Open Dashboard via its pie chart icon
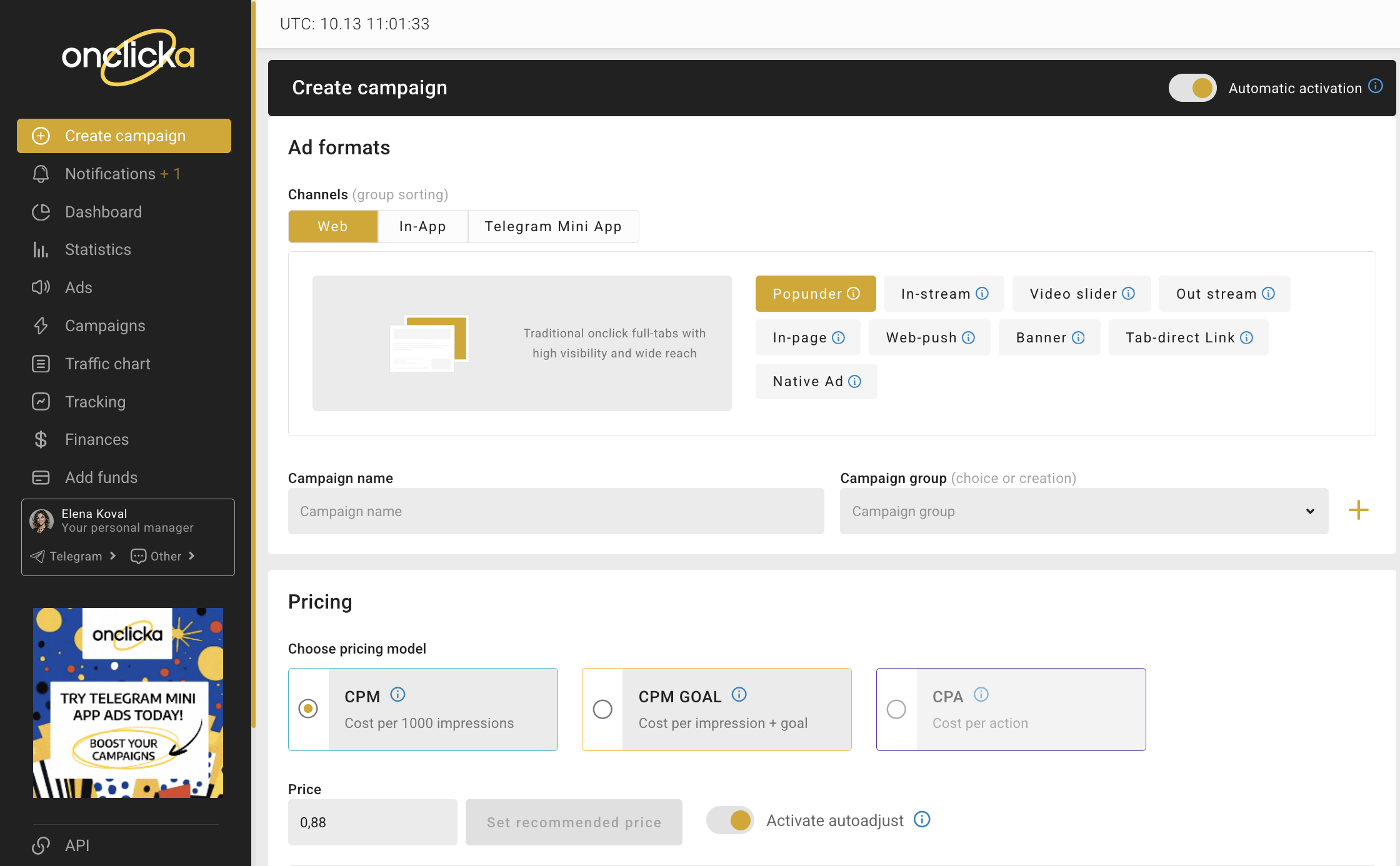The width and height of the screenshot is (1400, 866). tap(41, 212)
